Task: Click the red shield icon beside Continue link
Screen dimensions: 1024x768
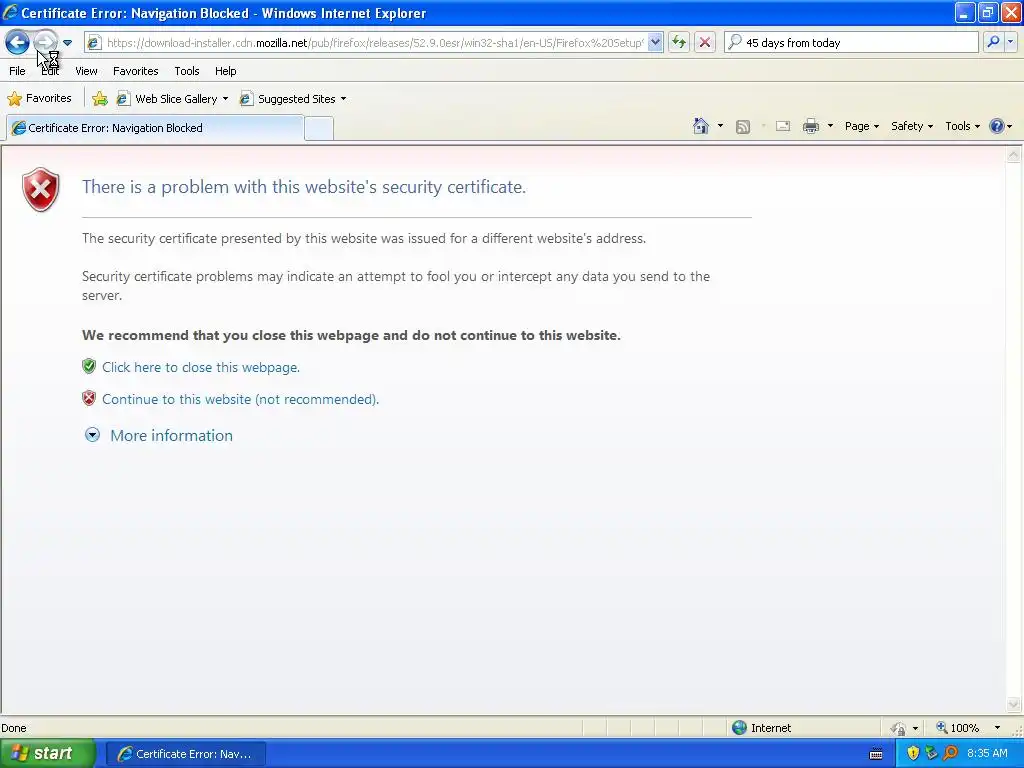Action: click(x=89, y=398)
